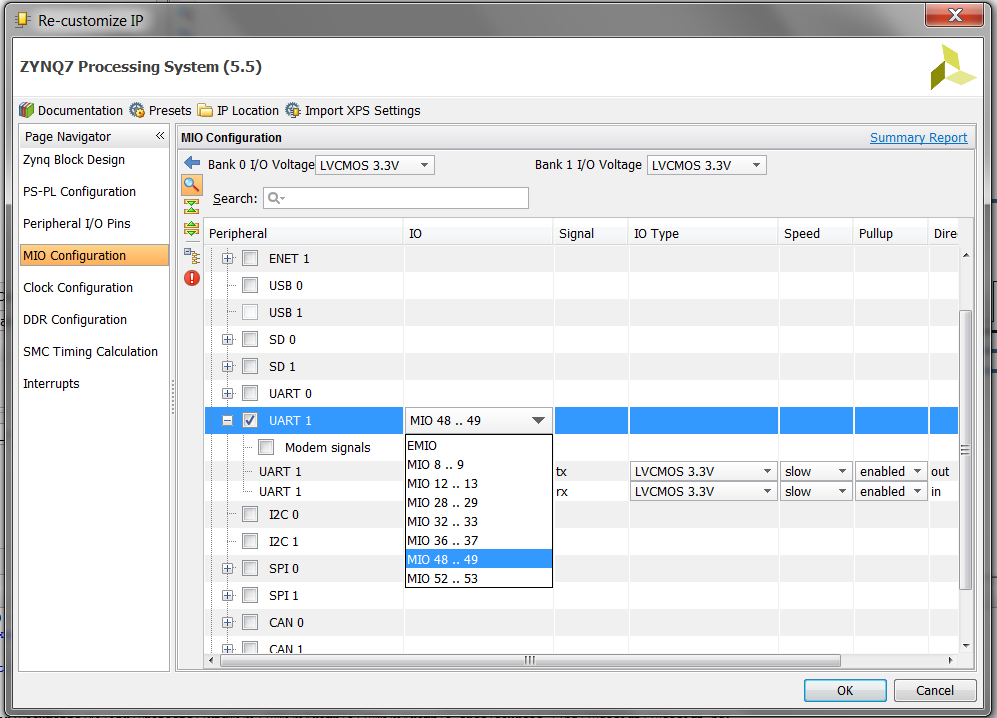
Task: Go to Clock Configuration page
Action: pos(78,287)
